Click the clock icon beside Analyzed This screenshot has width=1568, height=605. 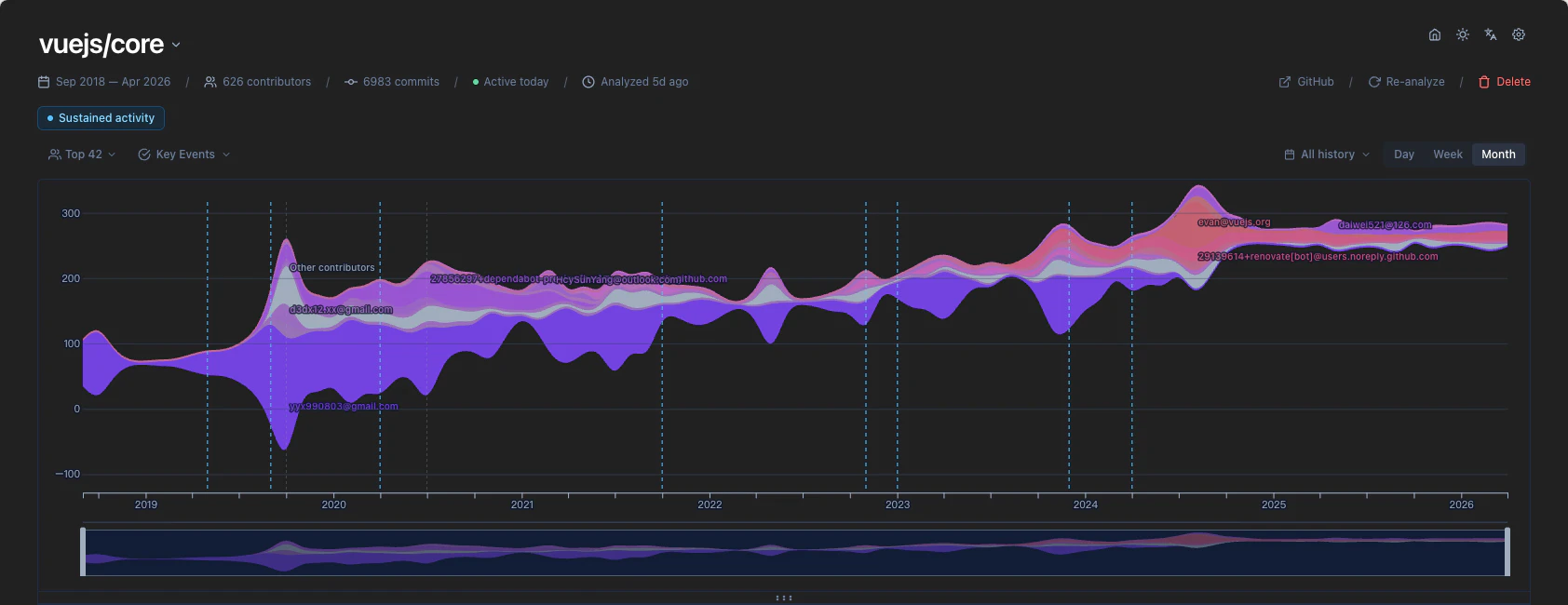(588, 82)
